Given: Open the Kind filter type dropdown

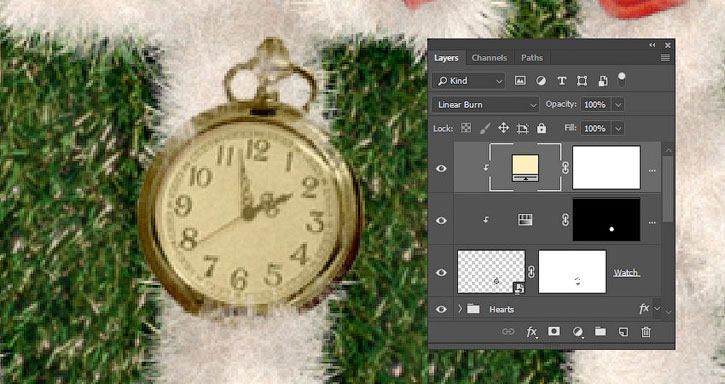Looking at the screenshot, I should (x=469, y=81).
